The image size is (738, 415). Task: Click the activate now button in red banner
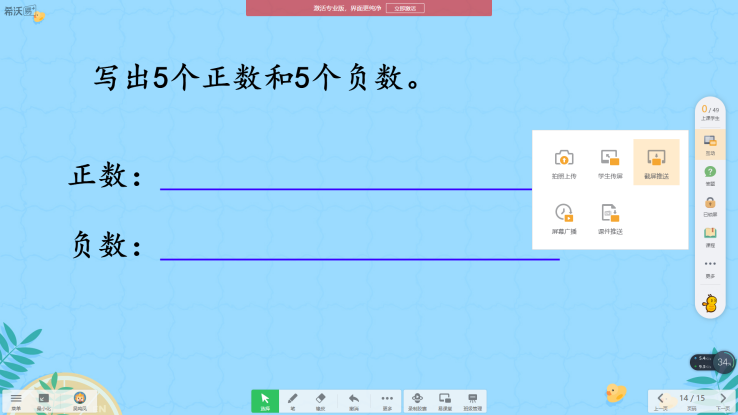[405, 8]
